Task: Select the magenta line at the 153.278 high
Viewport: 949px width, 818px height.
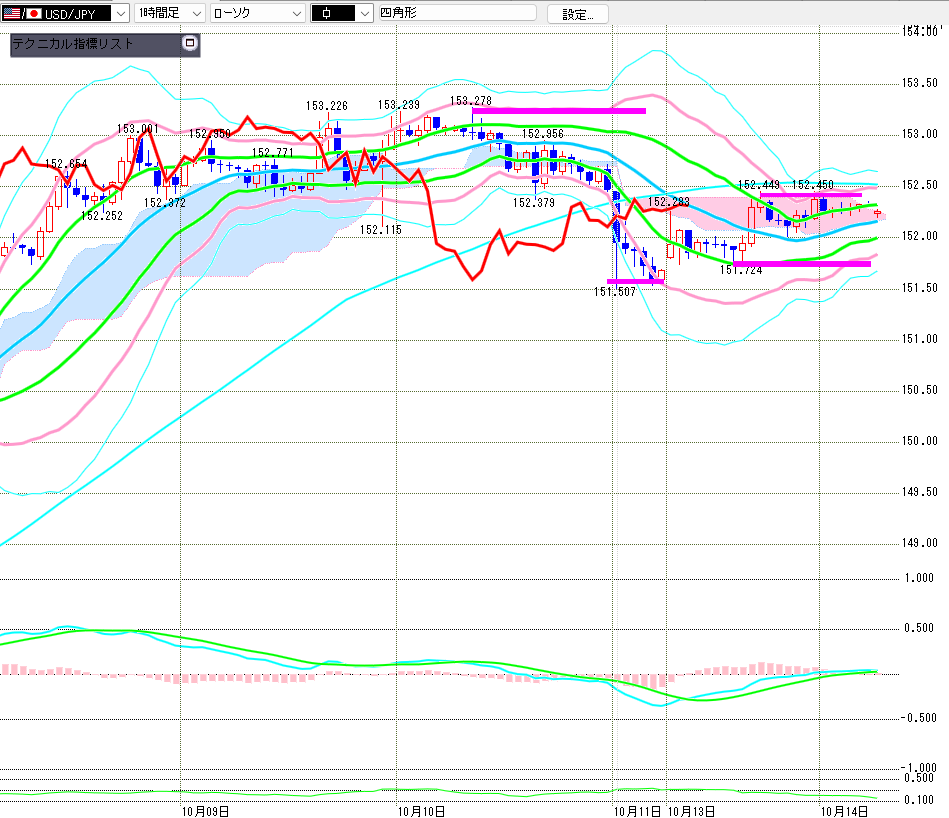Action: click(x=558, y=110)
